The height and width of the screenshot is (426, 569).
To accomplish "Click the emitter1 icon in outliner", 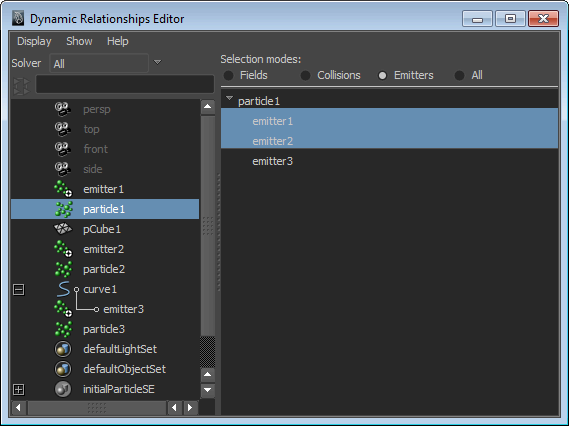I will [63, 189].
